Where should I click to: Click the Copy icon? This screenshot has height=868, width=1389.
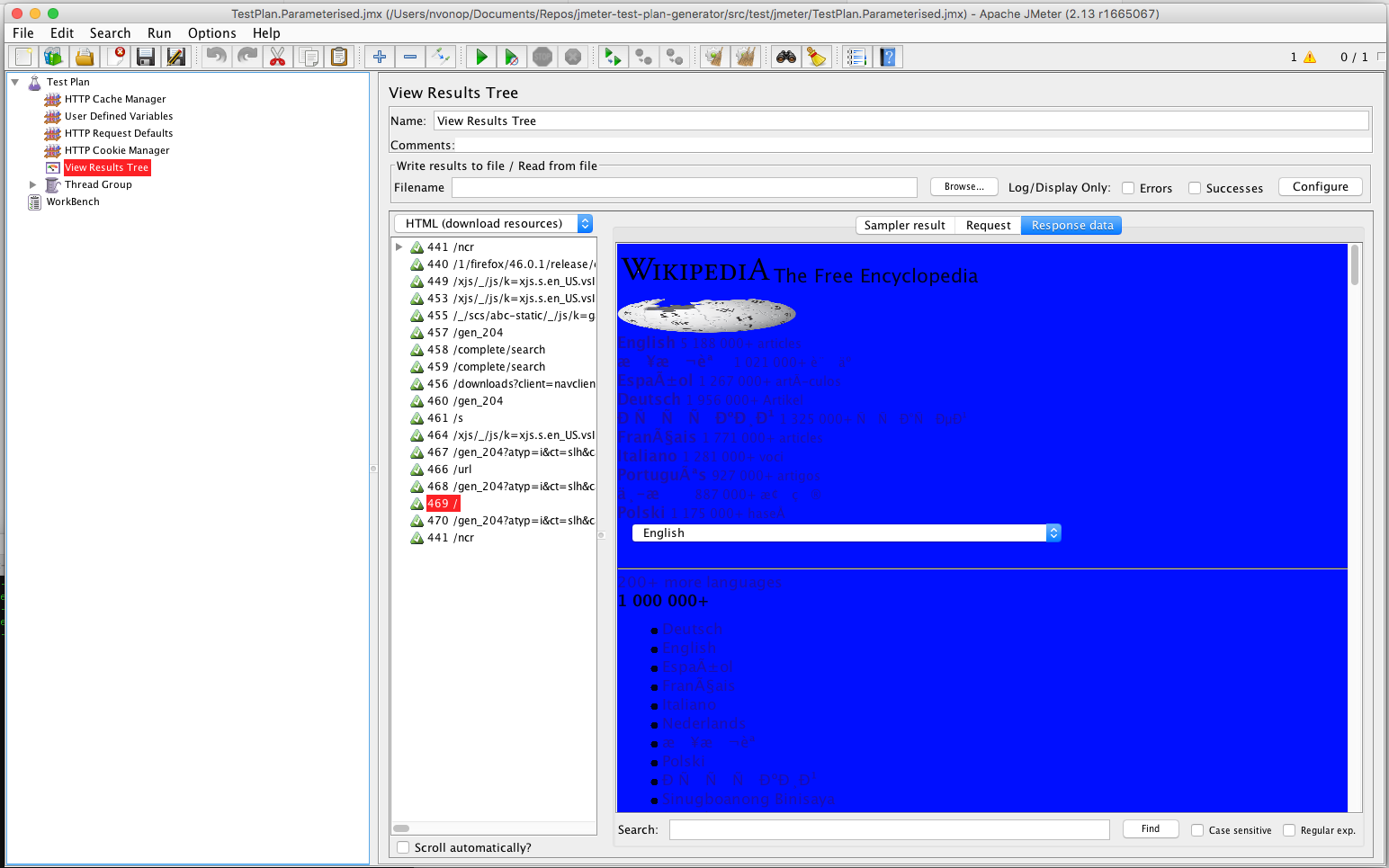point(309,57)
